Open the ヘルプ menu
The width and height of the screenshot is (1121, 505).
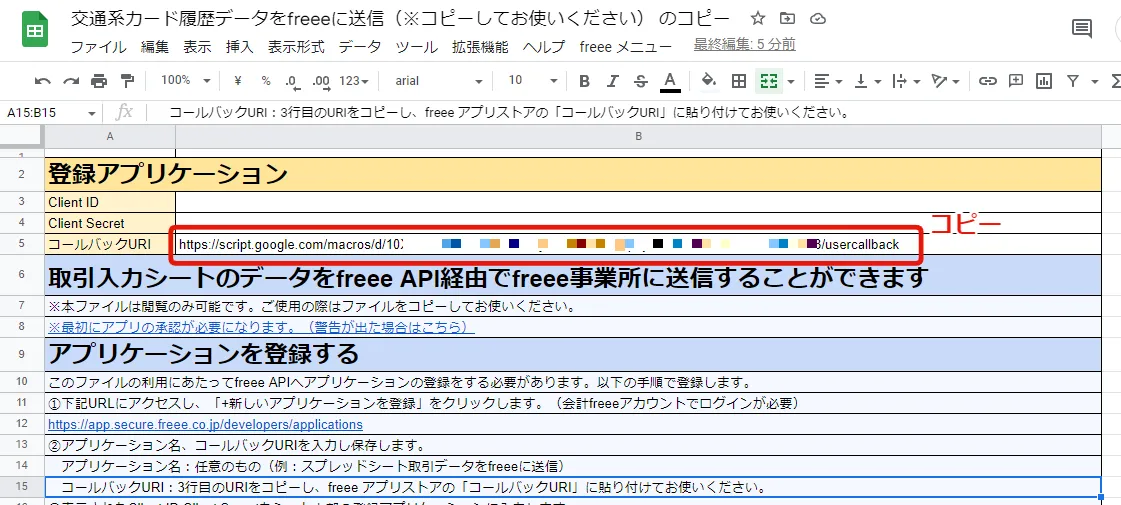[544, 47]
